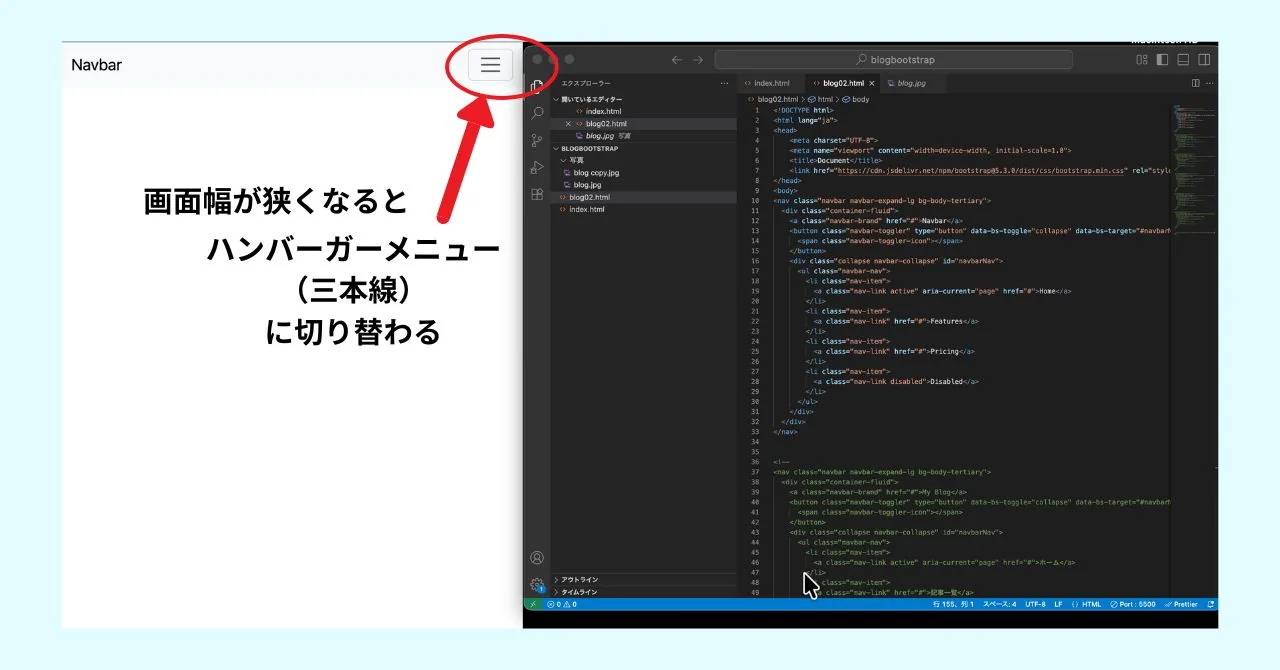
Task: Open the Accounts icon in activity bar
Action: 537,558
